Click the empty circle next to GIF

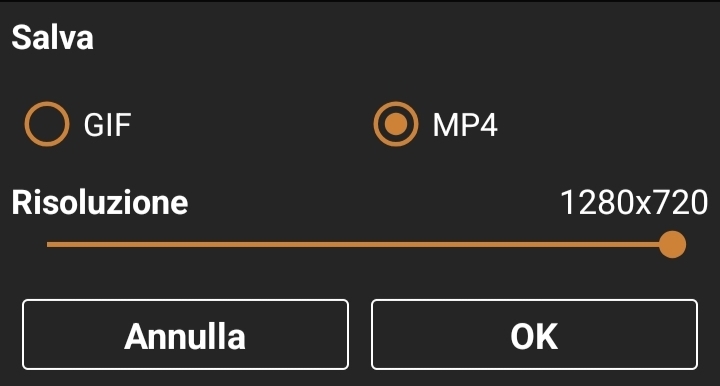tap(47, 124)
